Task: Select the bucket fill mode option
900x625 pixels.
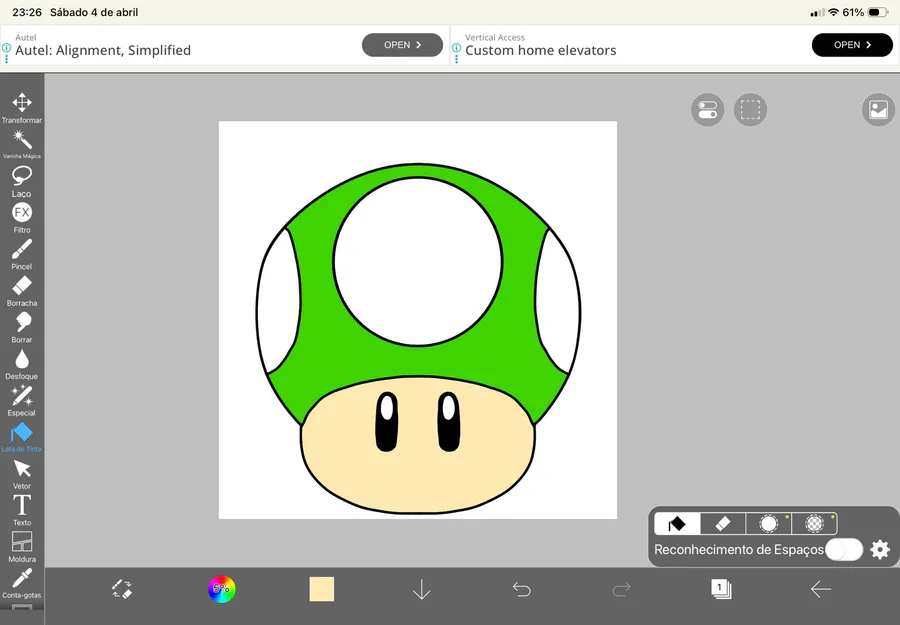Action: pos(677,523)
